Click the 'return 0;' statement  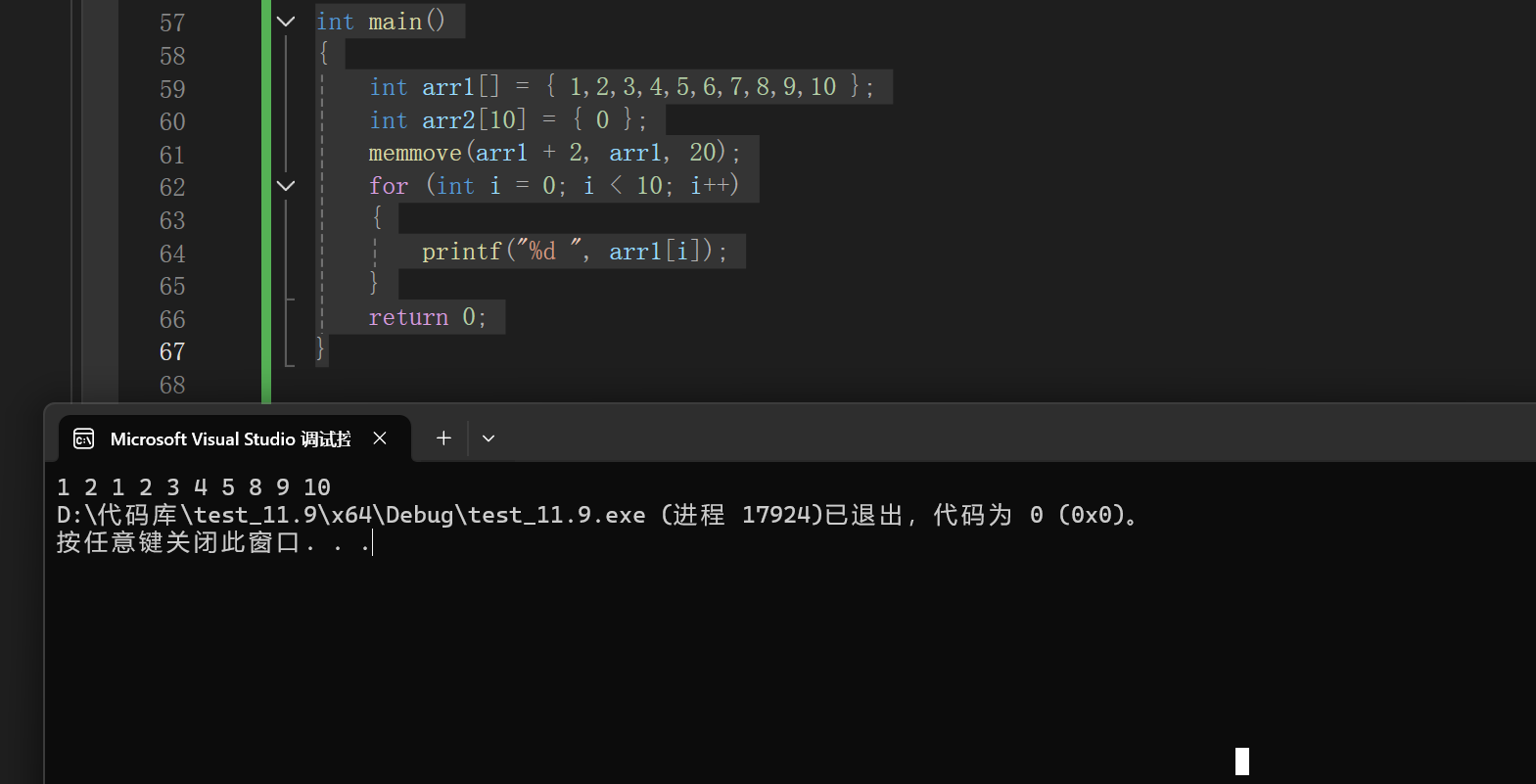pyautogui.click(x=428, y=317)
